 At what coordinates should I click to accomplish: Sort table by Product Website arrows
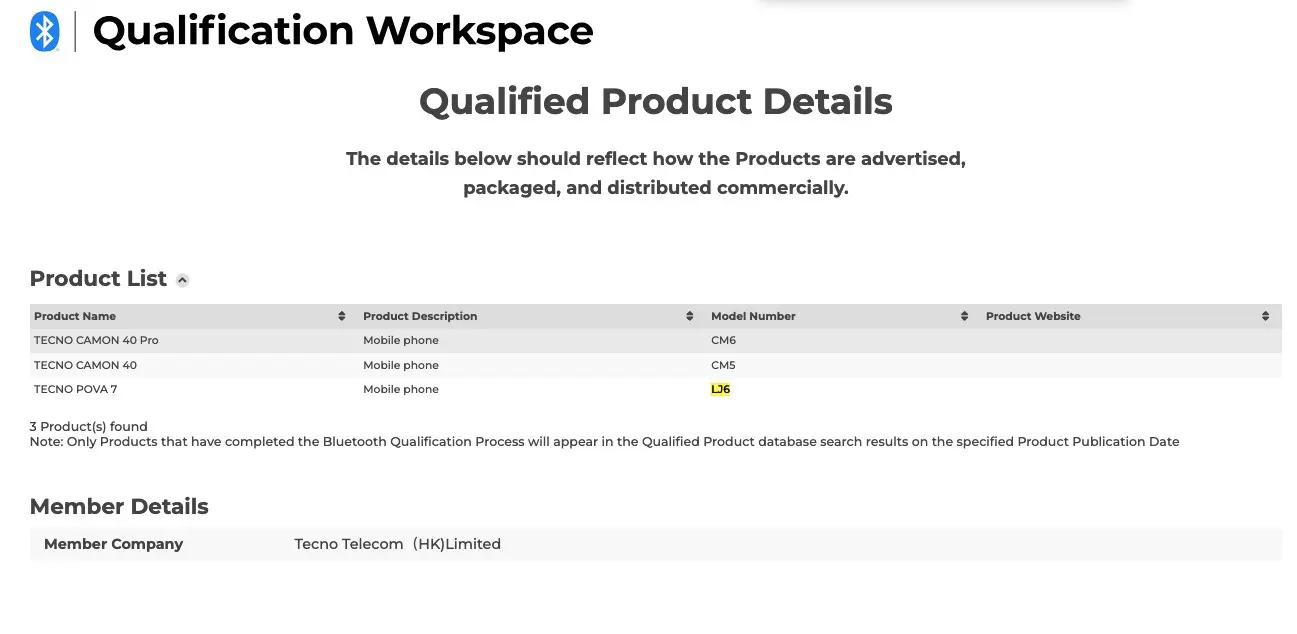pyautogui.click(x=1266, y=316)
